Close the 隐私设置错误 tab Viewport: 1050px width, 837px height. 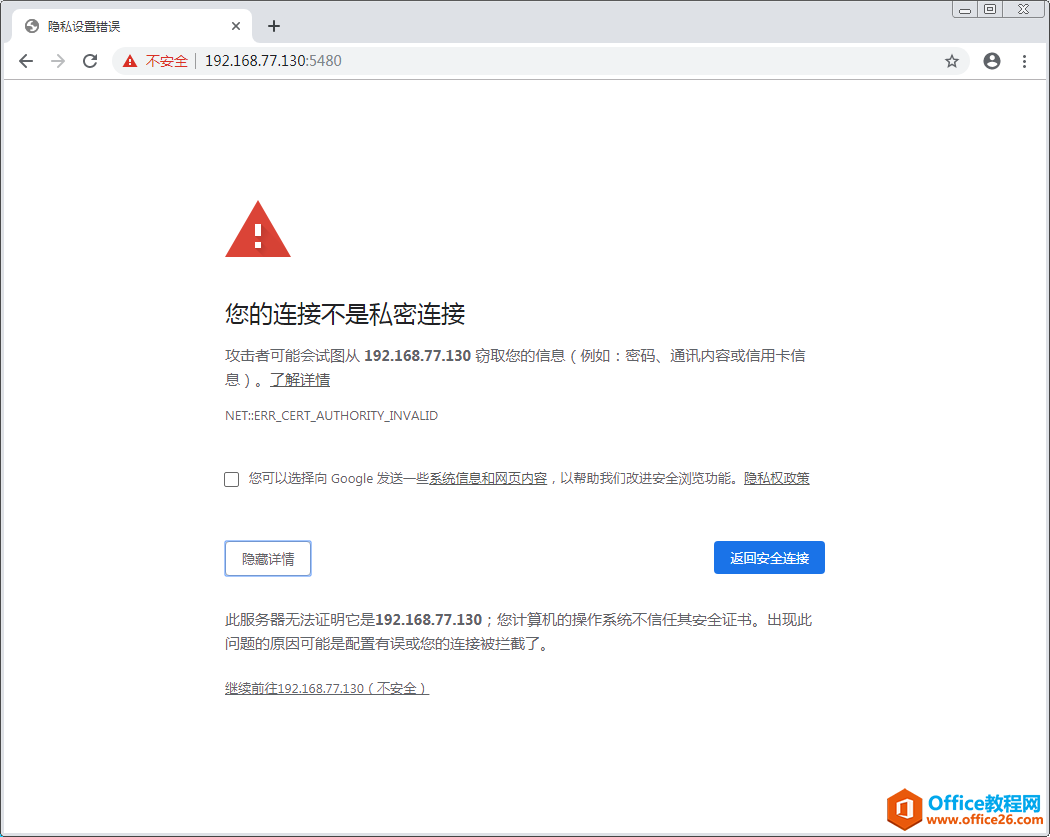pyautogui.click(x=236, y=26)
